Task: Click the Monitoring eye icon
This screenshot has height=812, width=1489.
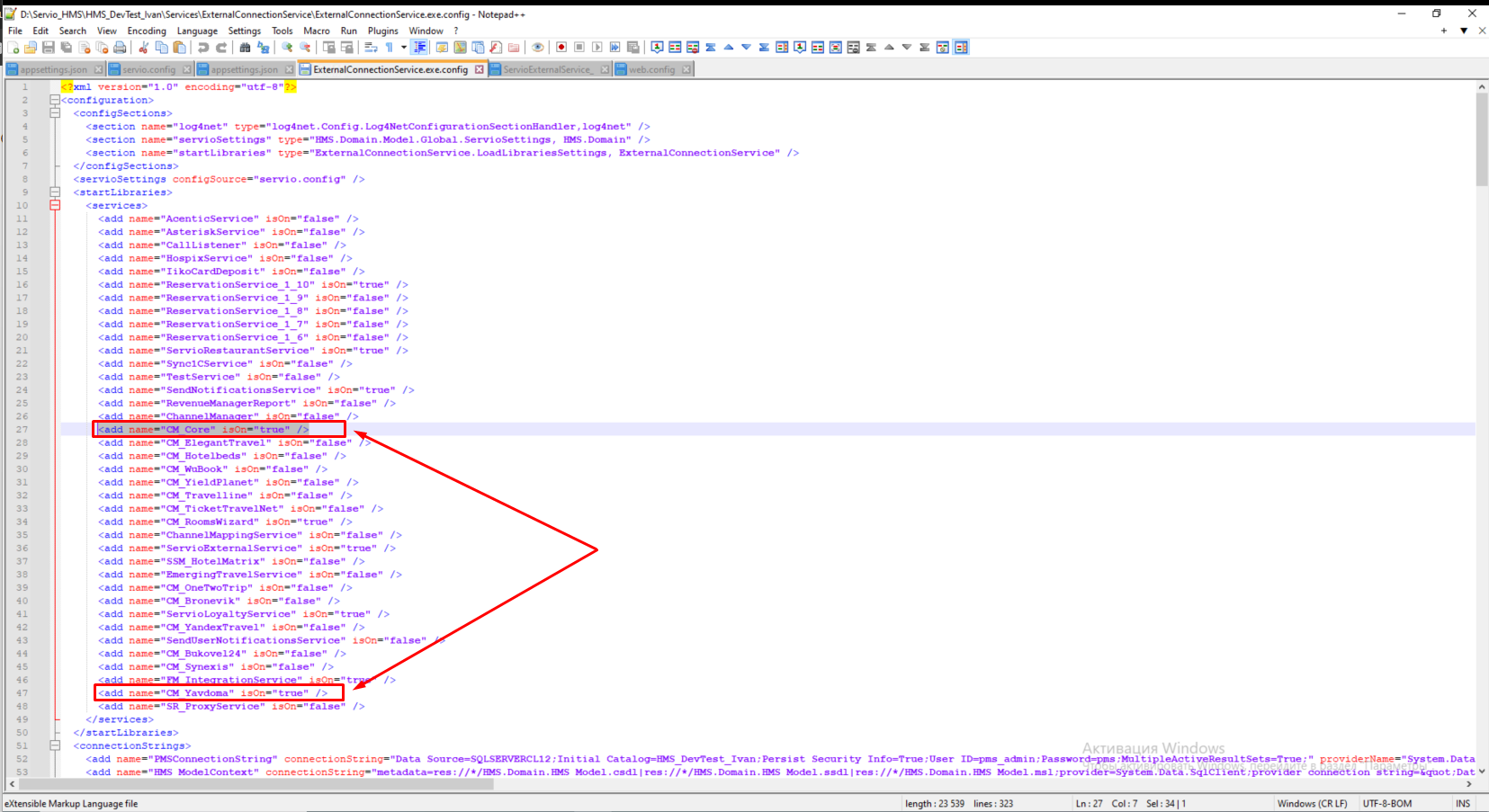Action: [538, 48]
